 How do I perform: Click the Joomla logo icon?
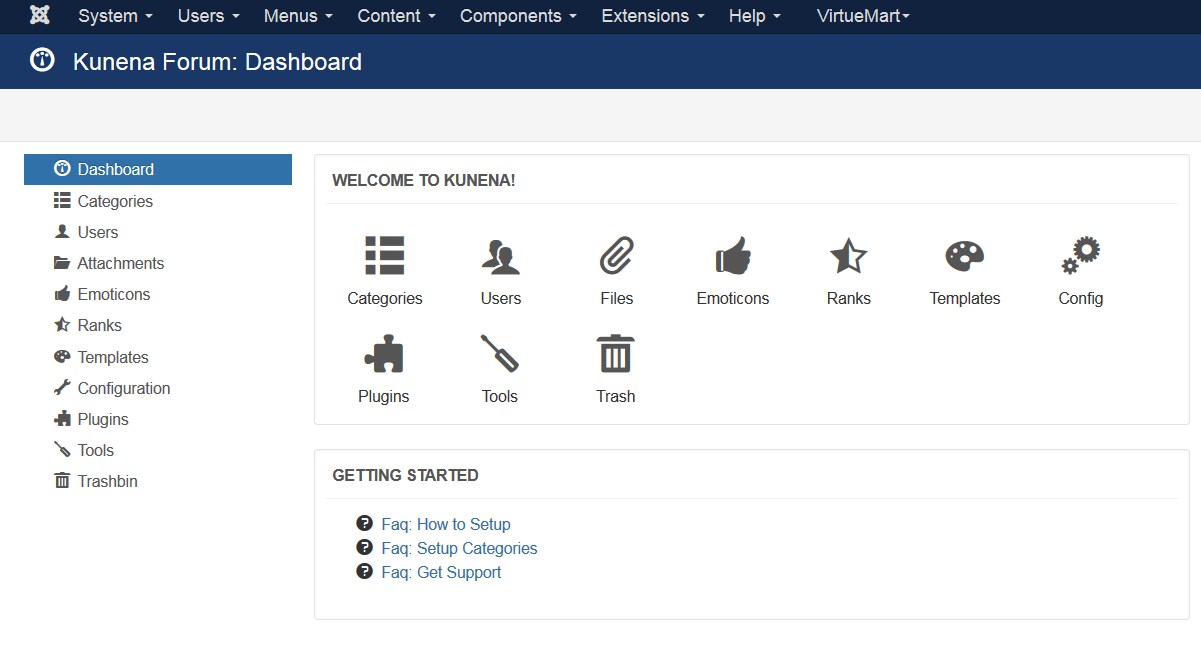[x=40, y=15]
